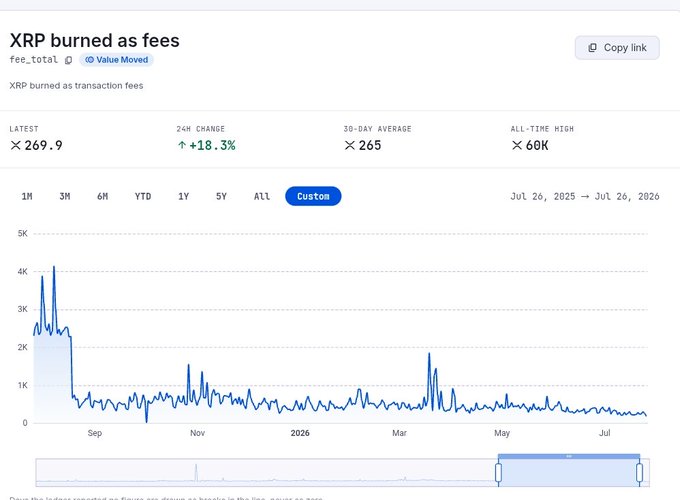Grab the left handle of range navigator

tap(498, 473)
